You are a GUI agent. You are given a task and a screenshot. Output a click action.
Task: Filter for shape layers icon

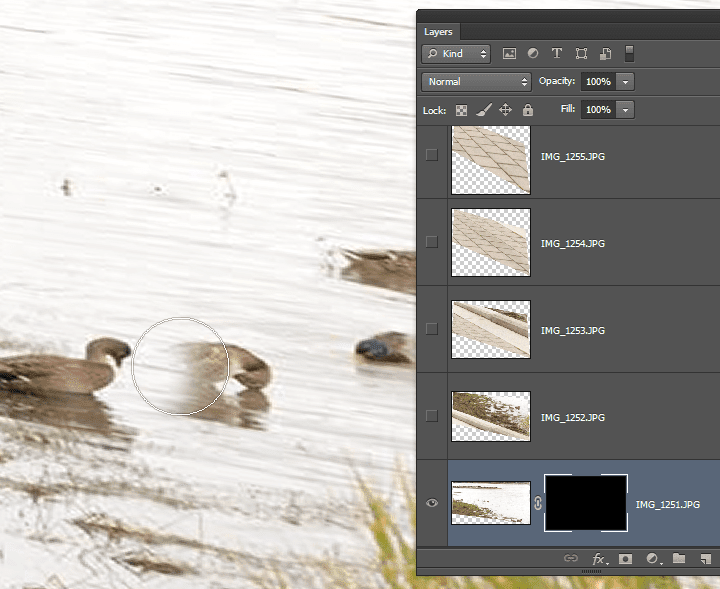click(581, 54)
